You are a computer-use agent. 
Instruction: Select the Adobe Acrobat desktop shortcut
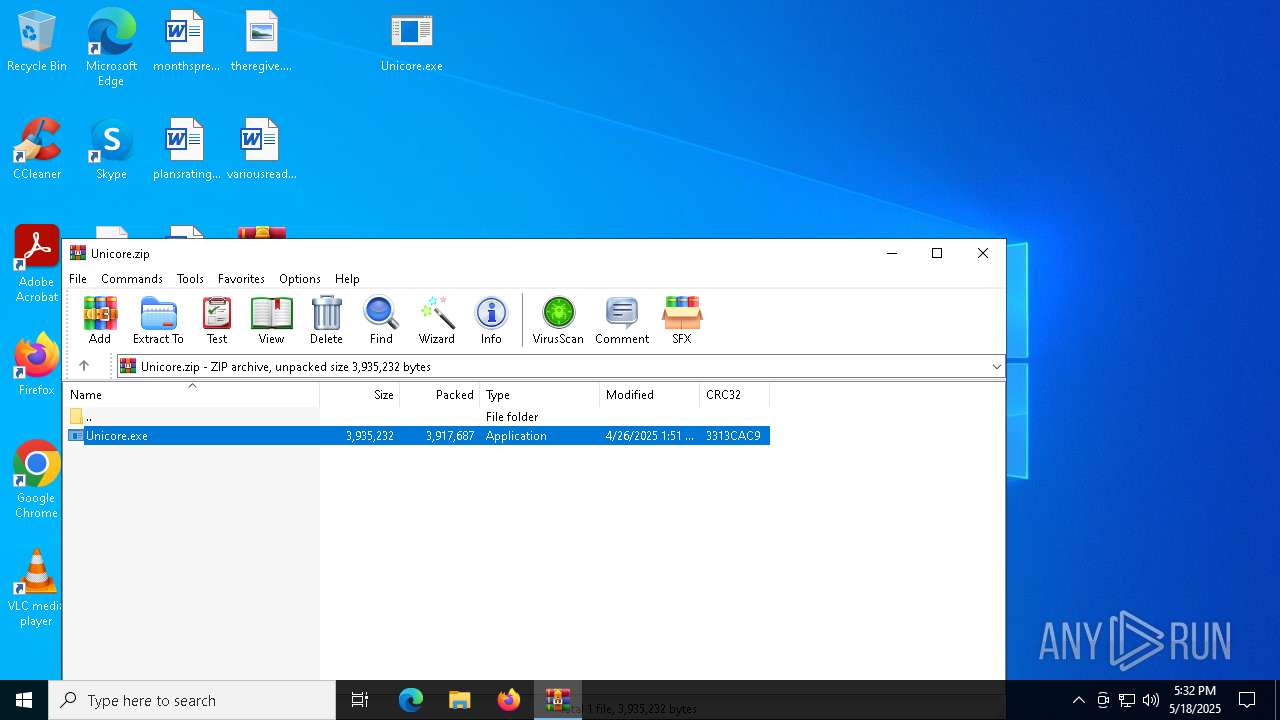pos(36,264)
